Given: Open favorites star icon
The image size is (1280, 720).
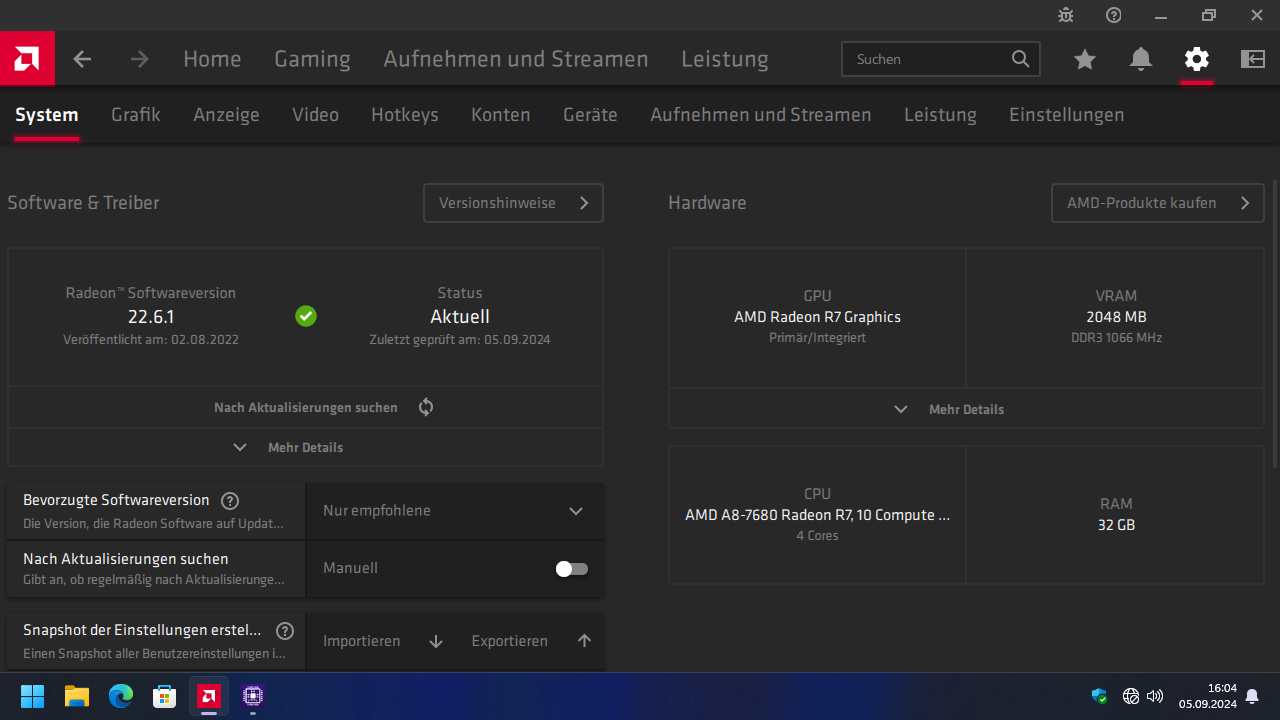Looking at the screenshot, I should point(1085,59).
